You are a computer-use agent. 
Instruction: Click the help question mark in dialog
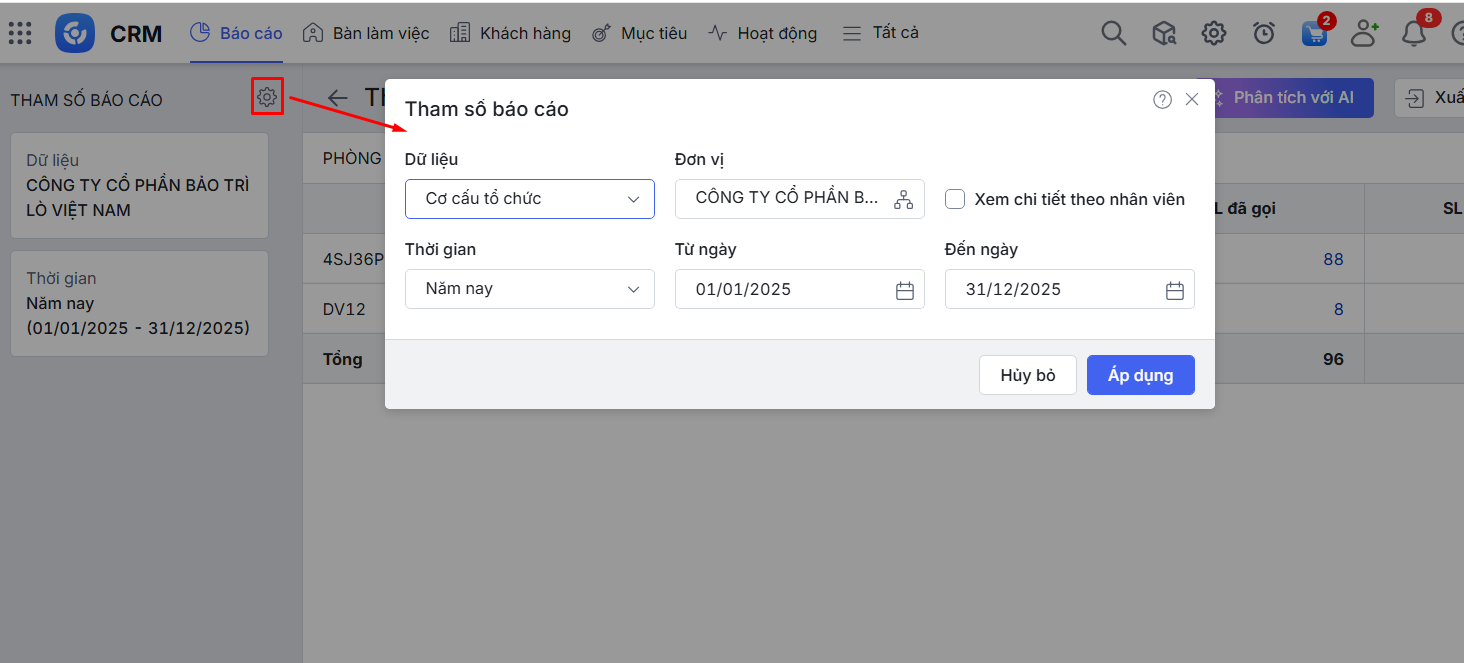1162,99
